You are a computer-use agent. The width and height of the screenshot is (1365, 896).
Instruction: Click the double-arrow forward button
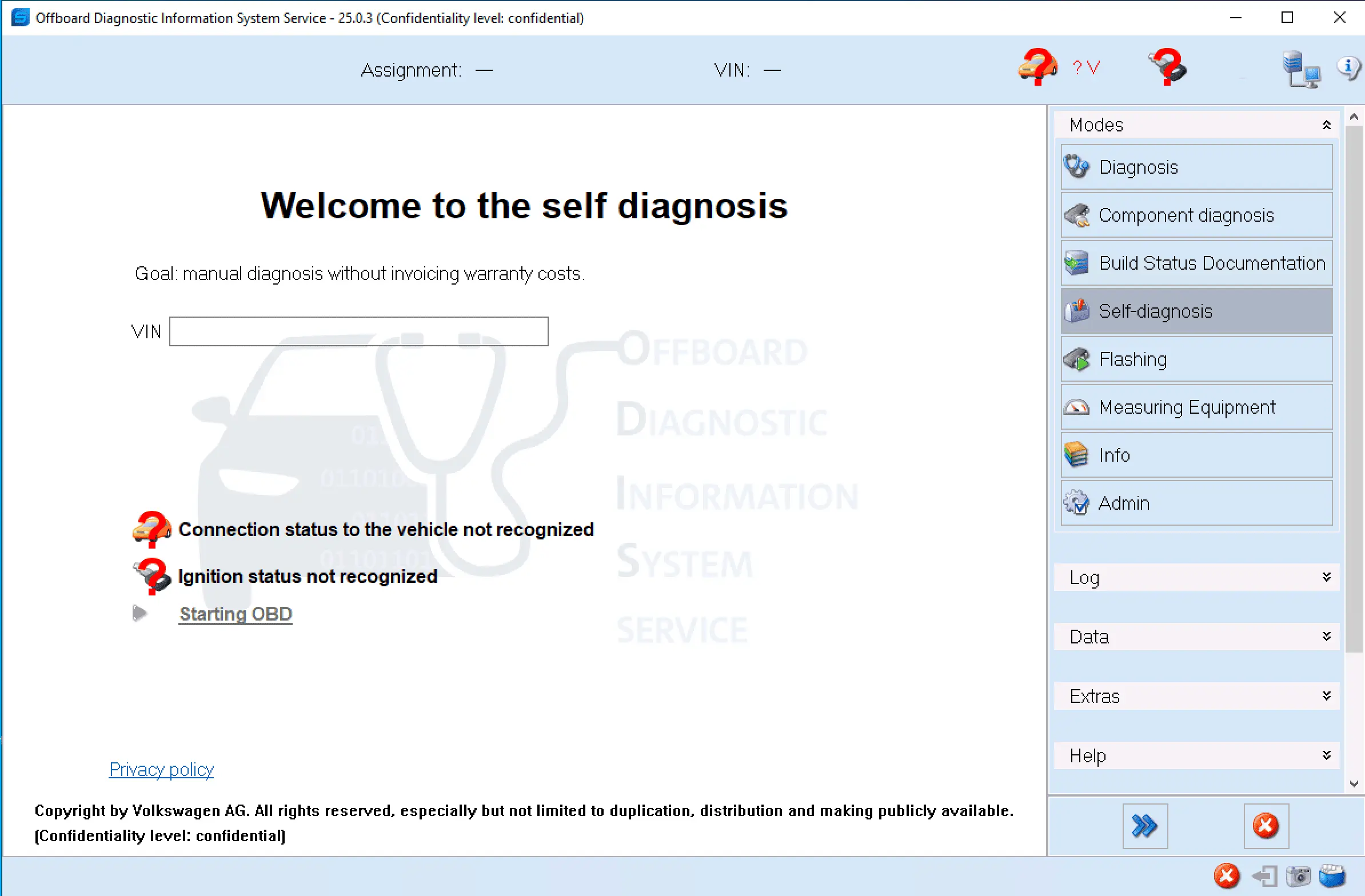pyautogui.click(x=1145, y=826)
